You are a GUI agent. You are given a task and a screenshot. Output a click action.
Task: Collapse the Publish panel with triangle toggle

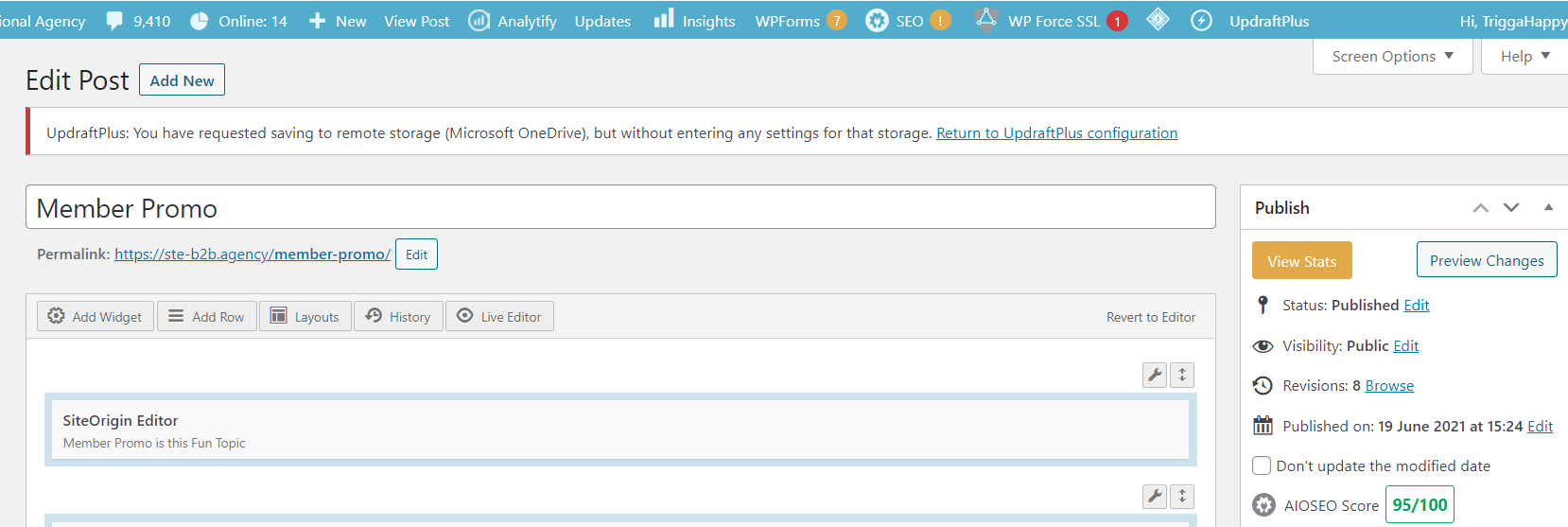coord(1548,207)
